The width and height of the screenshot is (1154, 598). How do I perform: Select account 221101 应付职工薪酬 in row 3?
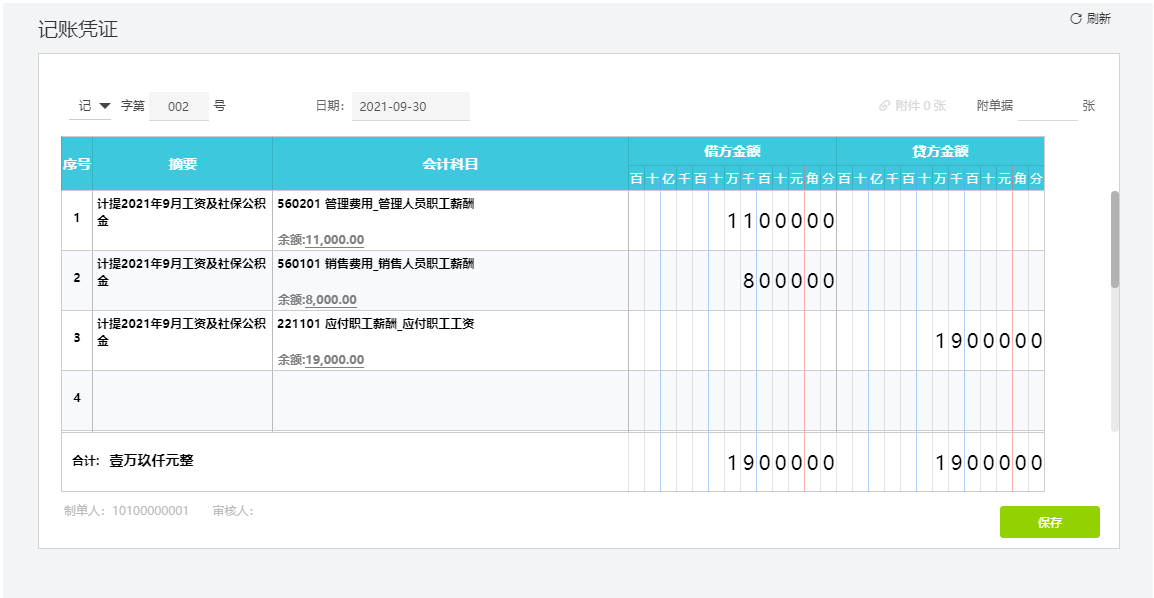[376, 323]
